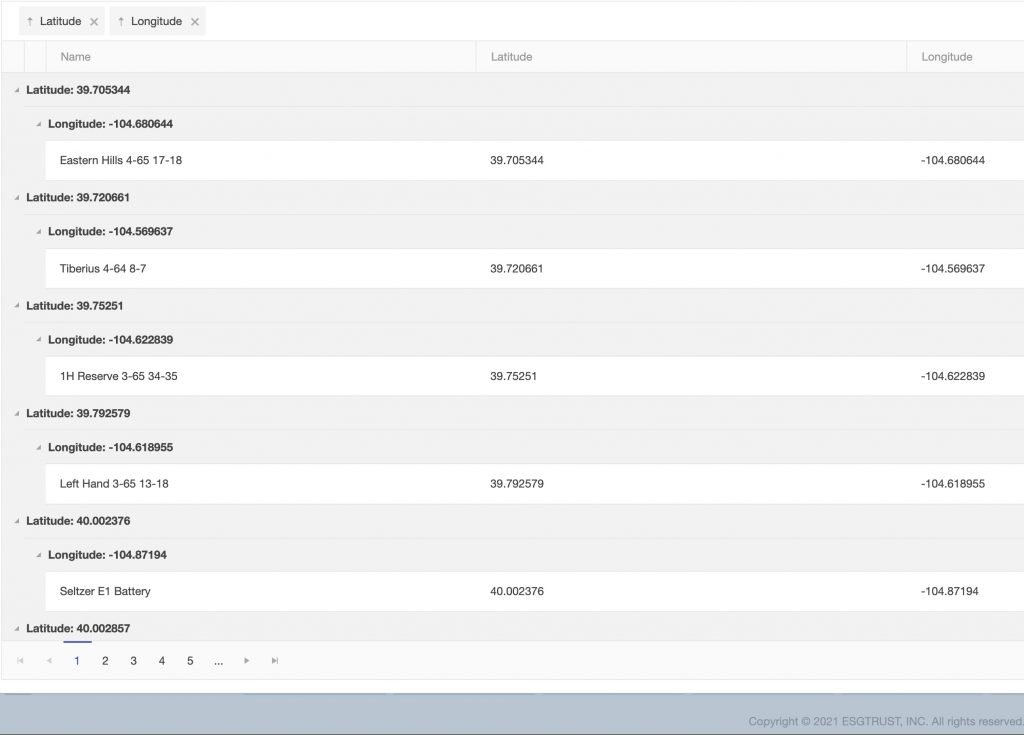Viewport: 1024px width, 735px height.
Task: Go to previous page in pager
Action: 49,661
